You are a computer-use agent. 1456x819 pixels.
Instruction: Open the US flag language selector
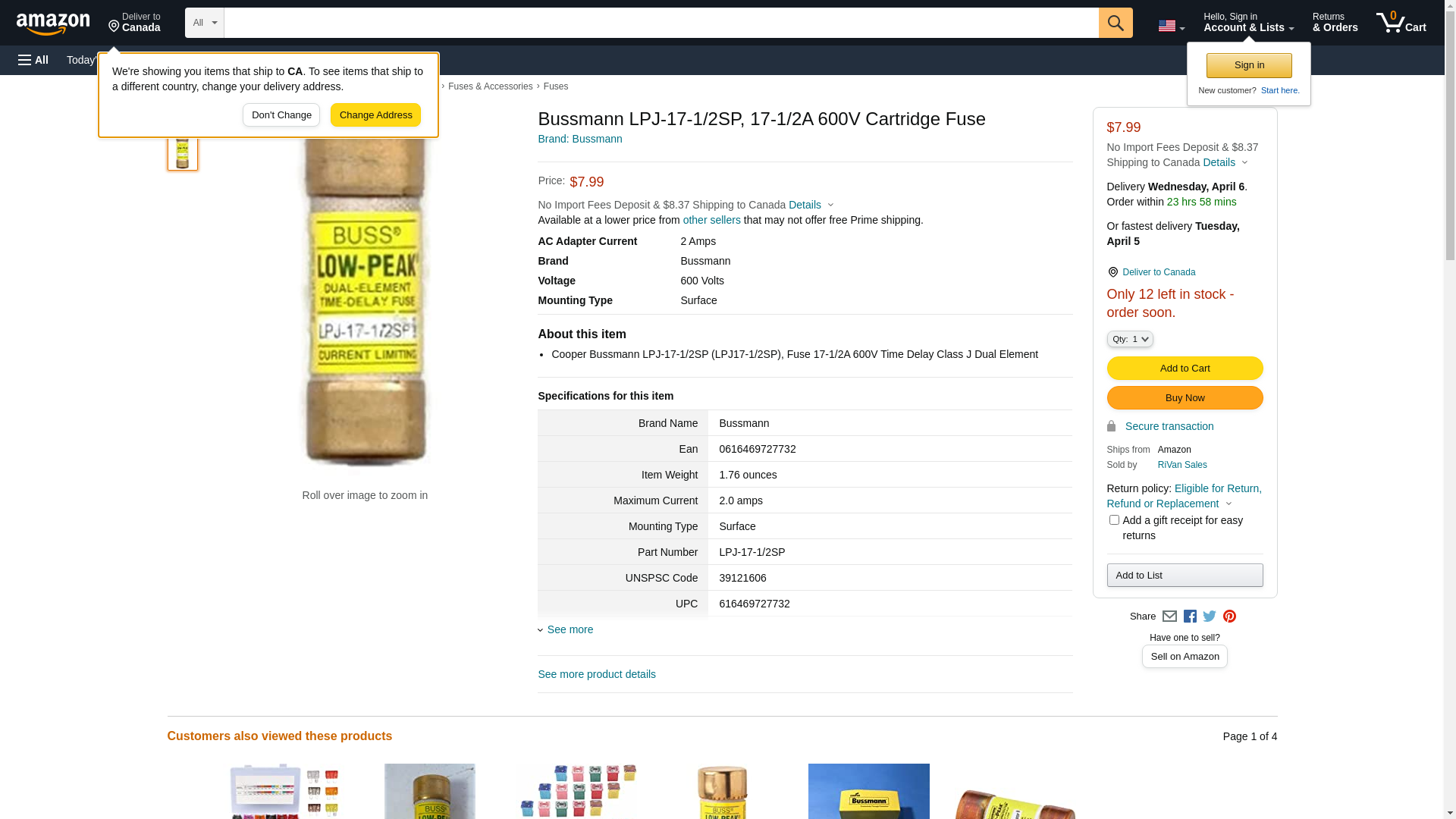click(x=1171, y=26)
